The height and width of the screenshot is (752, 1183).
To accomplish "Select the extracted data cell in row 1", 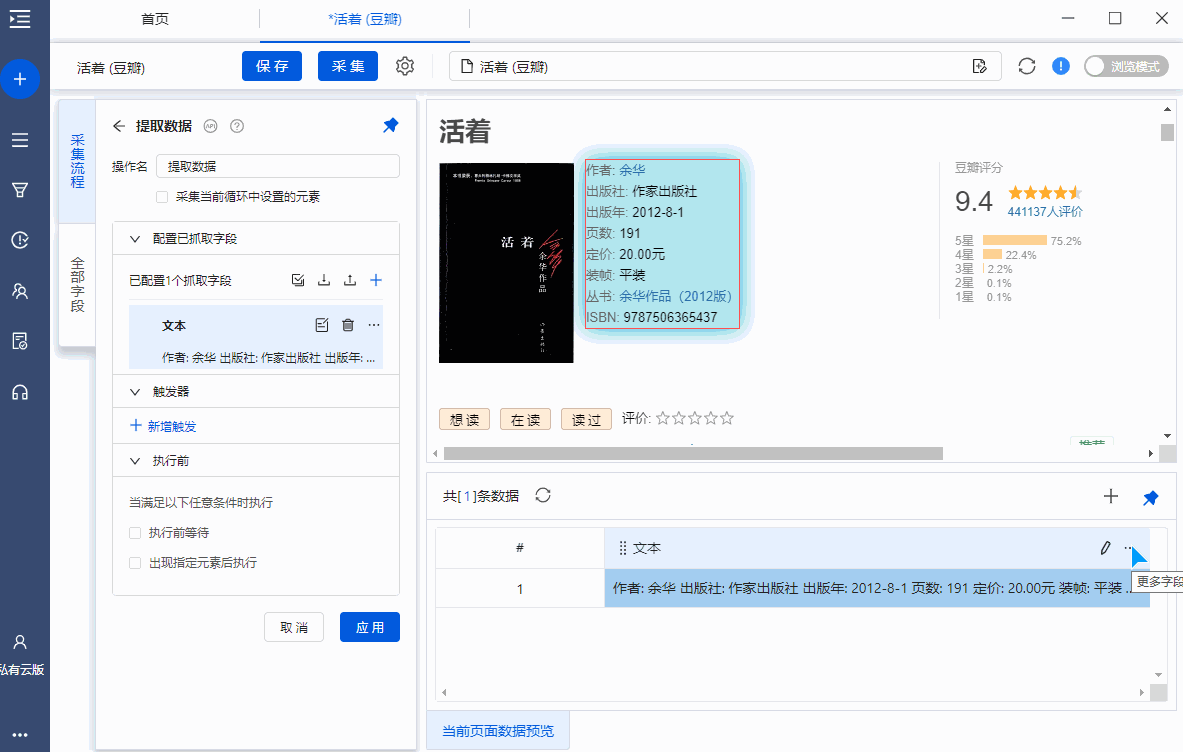I will 877,588.
